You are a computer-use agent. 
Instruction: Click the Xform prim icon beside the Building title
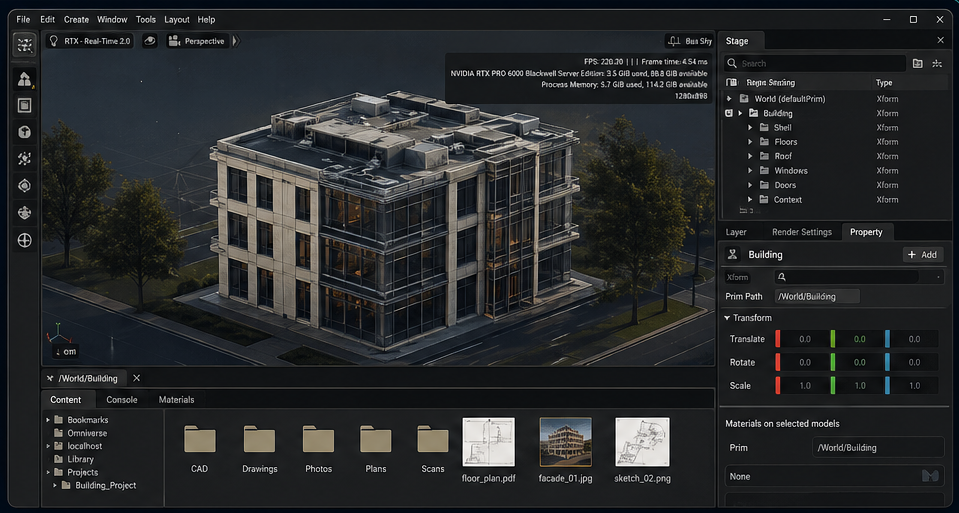pos(732,254)
